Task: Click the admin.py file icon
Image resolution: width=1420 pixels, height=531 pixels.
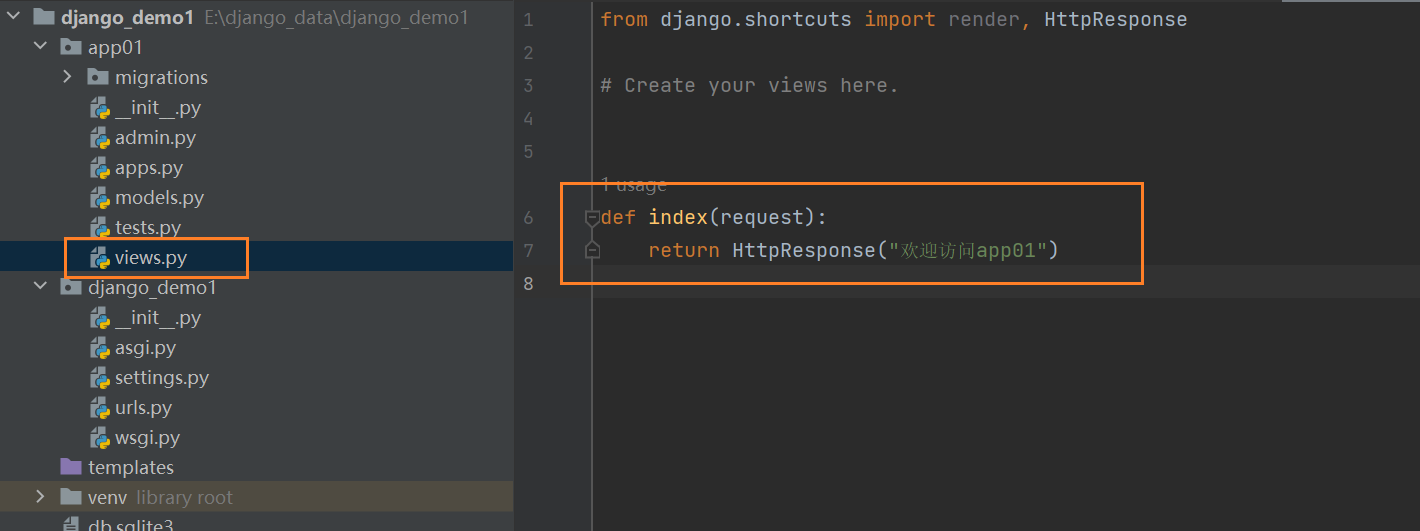Action: [100, 138]
